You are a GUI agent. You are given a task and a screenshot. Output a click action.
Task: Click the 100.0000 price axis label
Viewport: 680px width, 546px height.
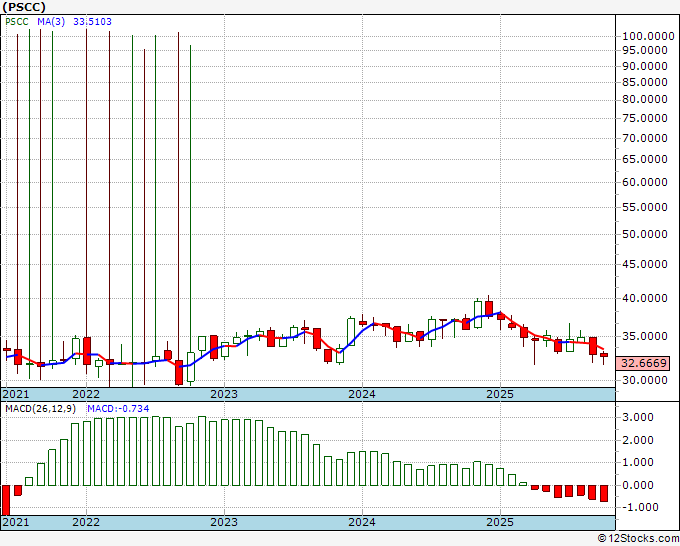pyautogui.click(x=645, y=35)
